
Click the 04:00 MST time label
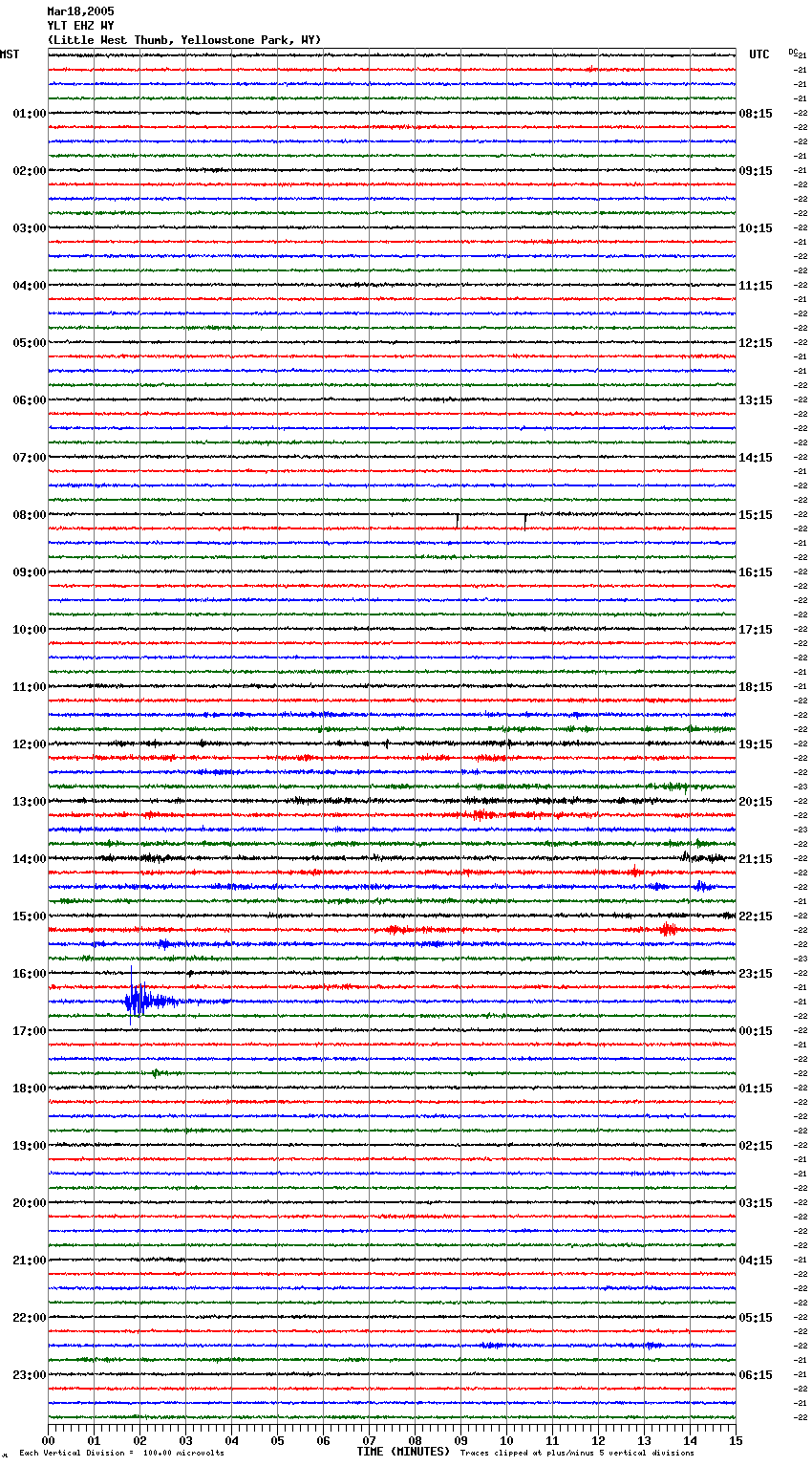30,286
